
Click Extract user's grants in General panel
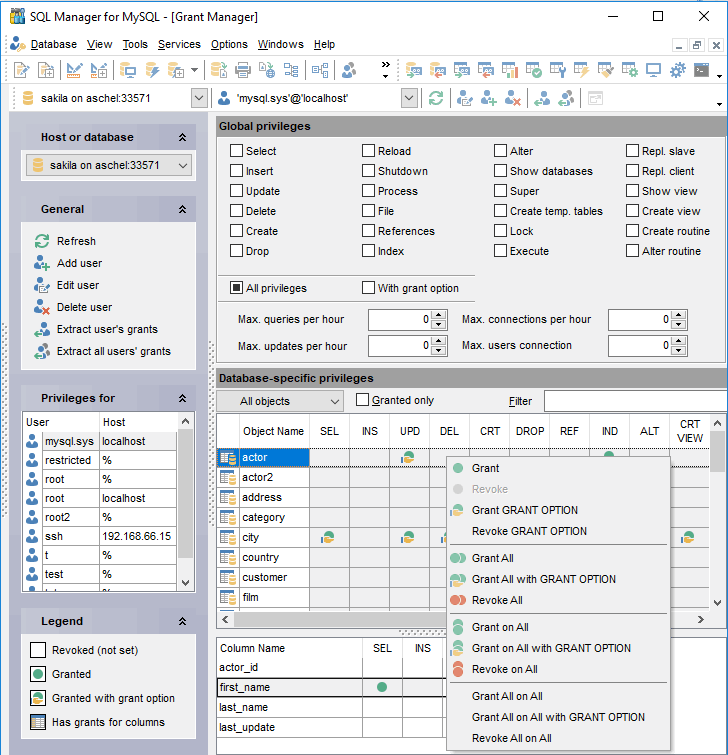(107, 329)
